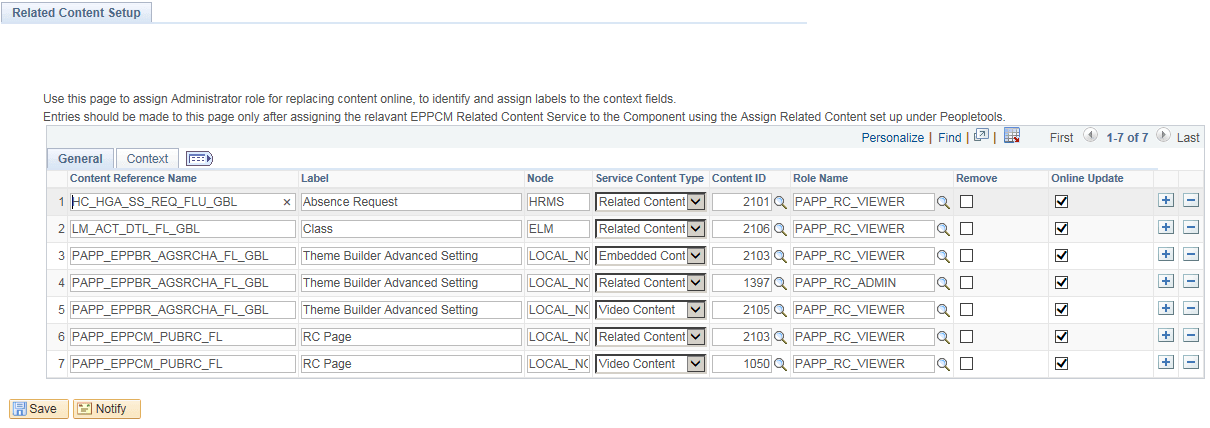Look up Content ID 2101
Image resolution: width=1210 pixels, height=428 pixels.
780,202
